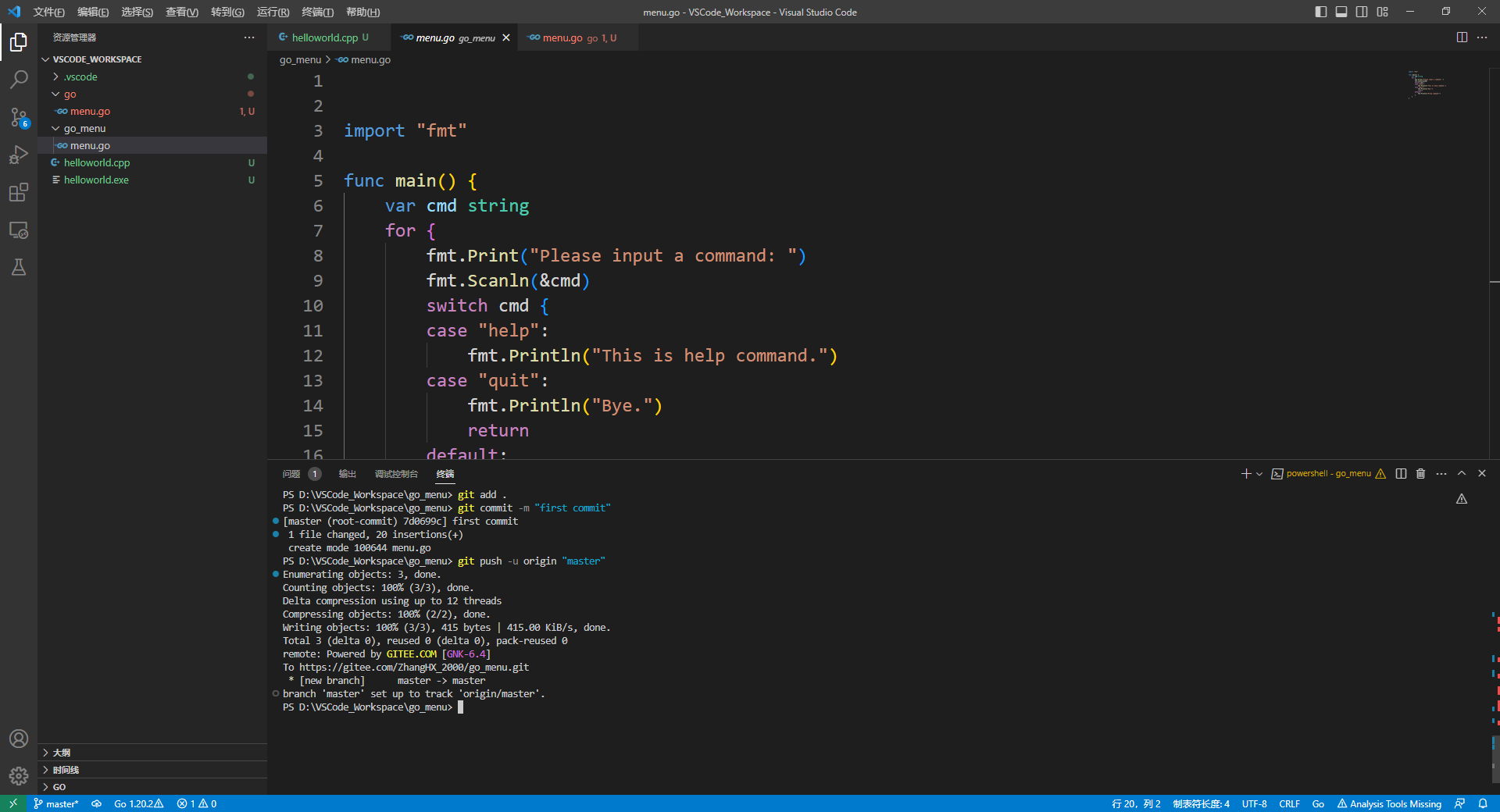Viewport: 1500px width, 812px height.
Task: Open the Source Control view
Action: point(19,117)
